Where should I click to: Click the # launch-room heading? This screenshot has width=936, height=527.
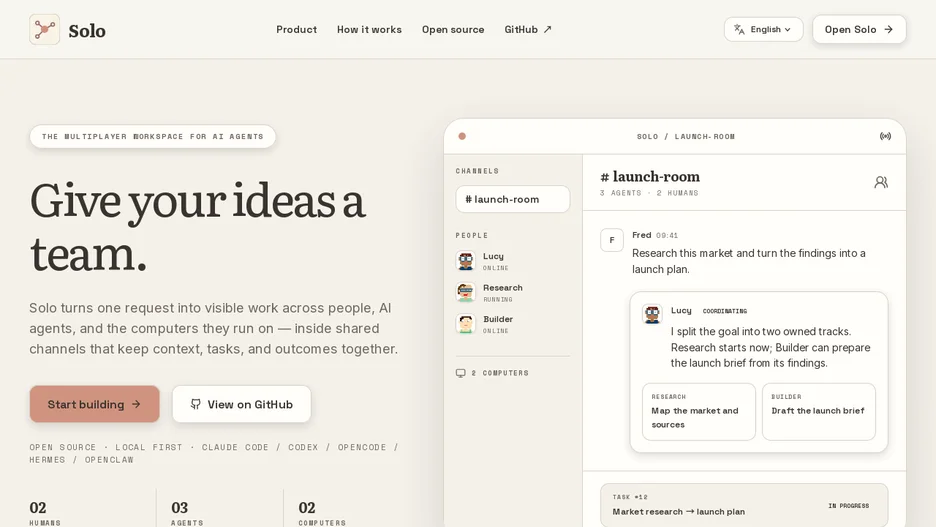point(650,177)
